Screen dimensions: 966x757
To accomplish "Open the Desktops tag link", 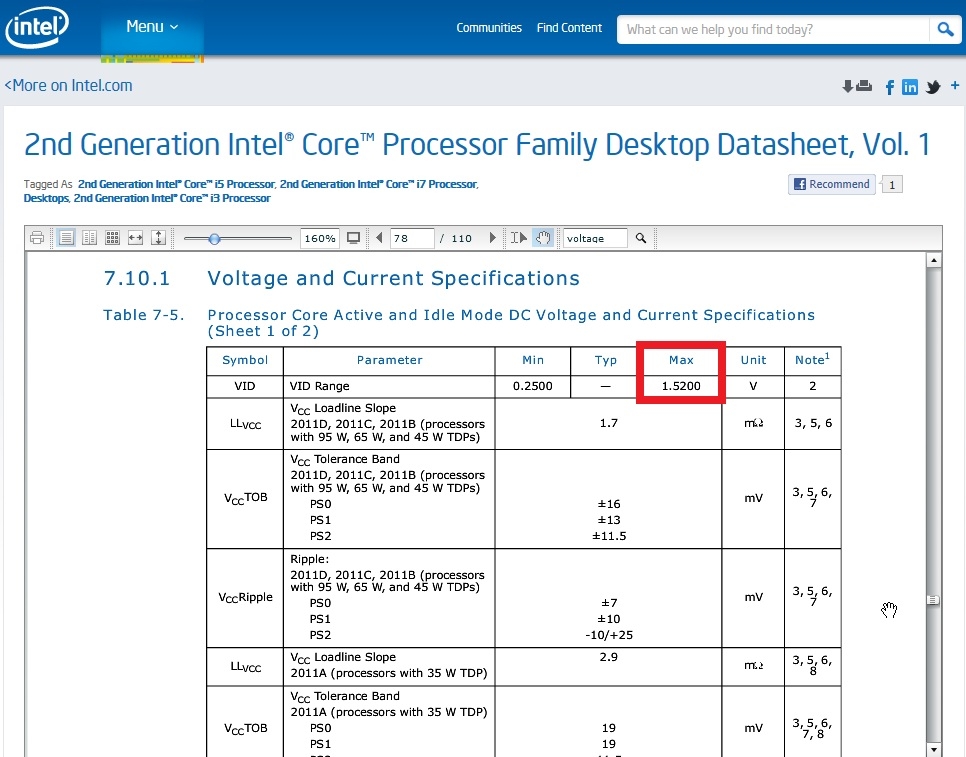I will click(x=46, y=198).
